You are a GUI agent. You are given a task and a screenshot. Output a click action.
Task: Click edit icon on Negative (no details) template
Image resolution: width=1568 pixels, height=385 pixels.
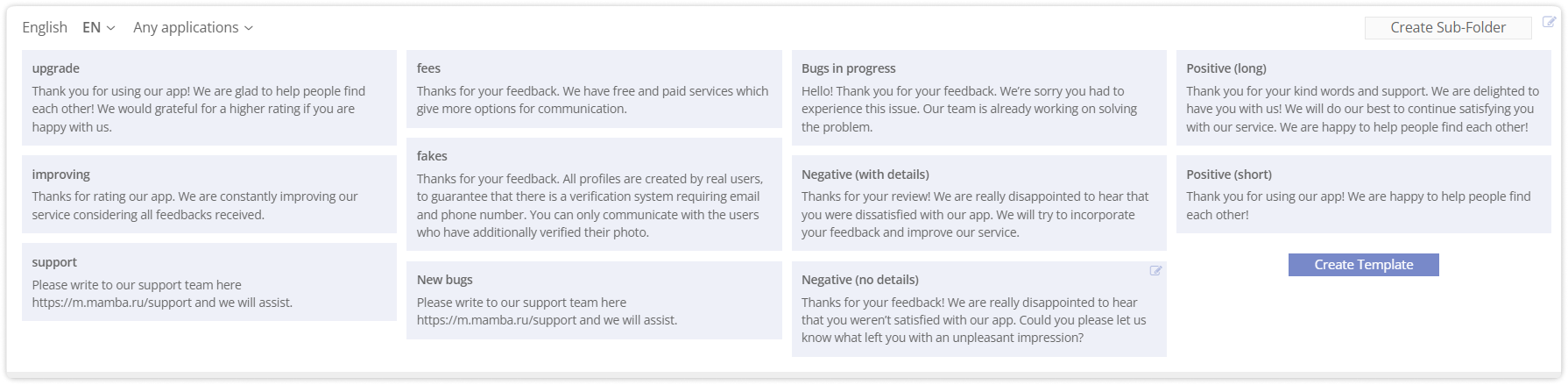(x=1155, y=271)
